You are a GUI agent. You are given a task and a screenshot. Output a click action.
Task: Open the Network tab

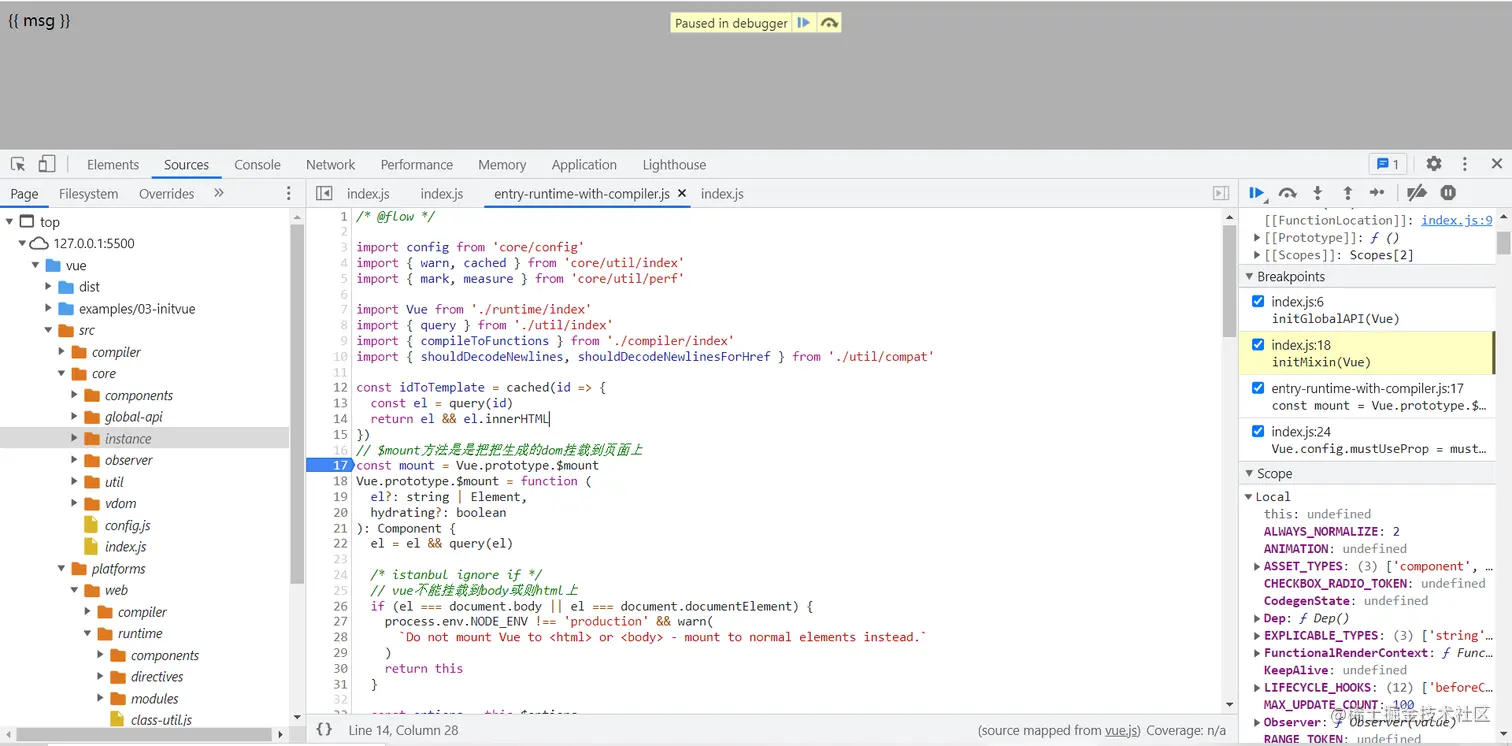(330, 165)
